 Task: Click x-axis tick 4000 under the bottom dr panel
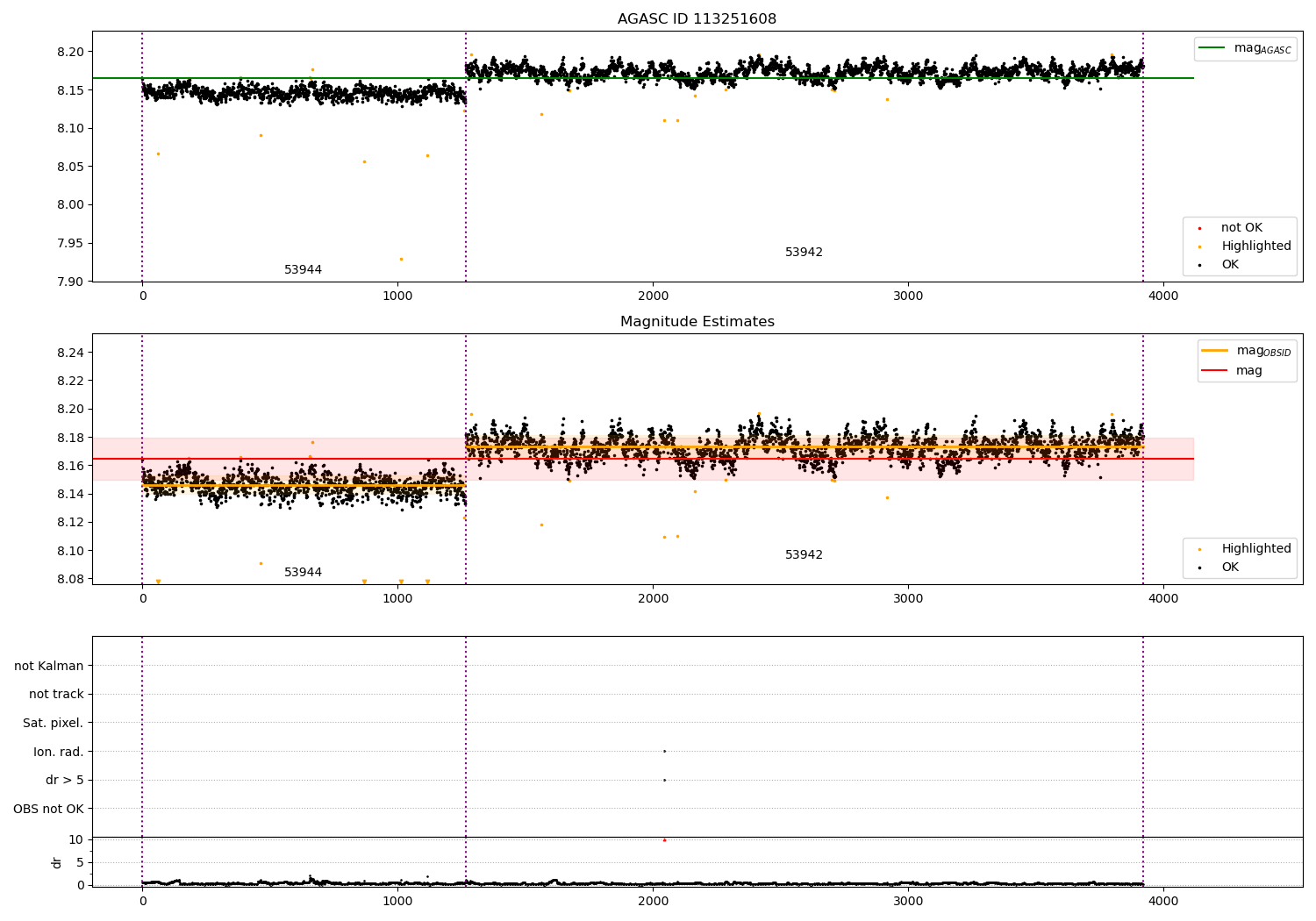(x=1163, y=902)
